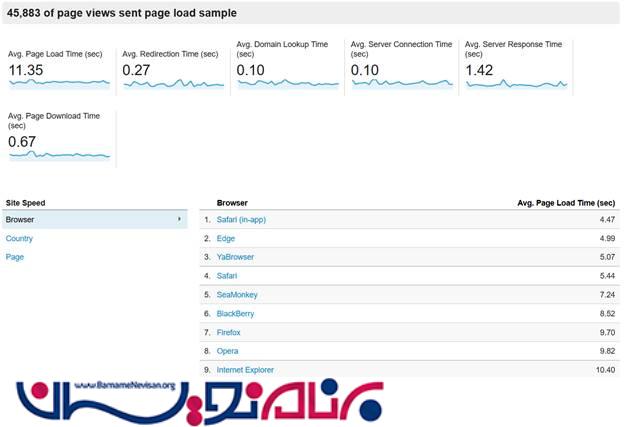Click the 8.52 value for BlackBerry
This screenshot has width=625, height=427.
point(607,314)
